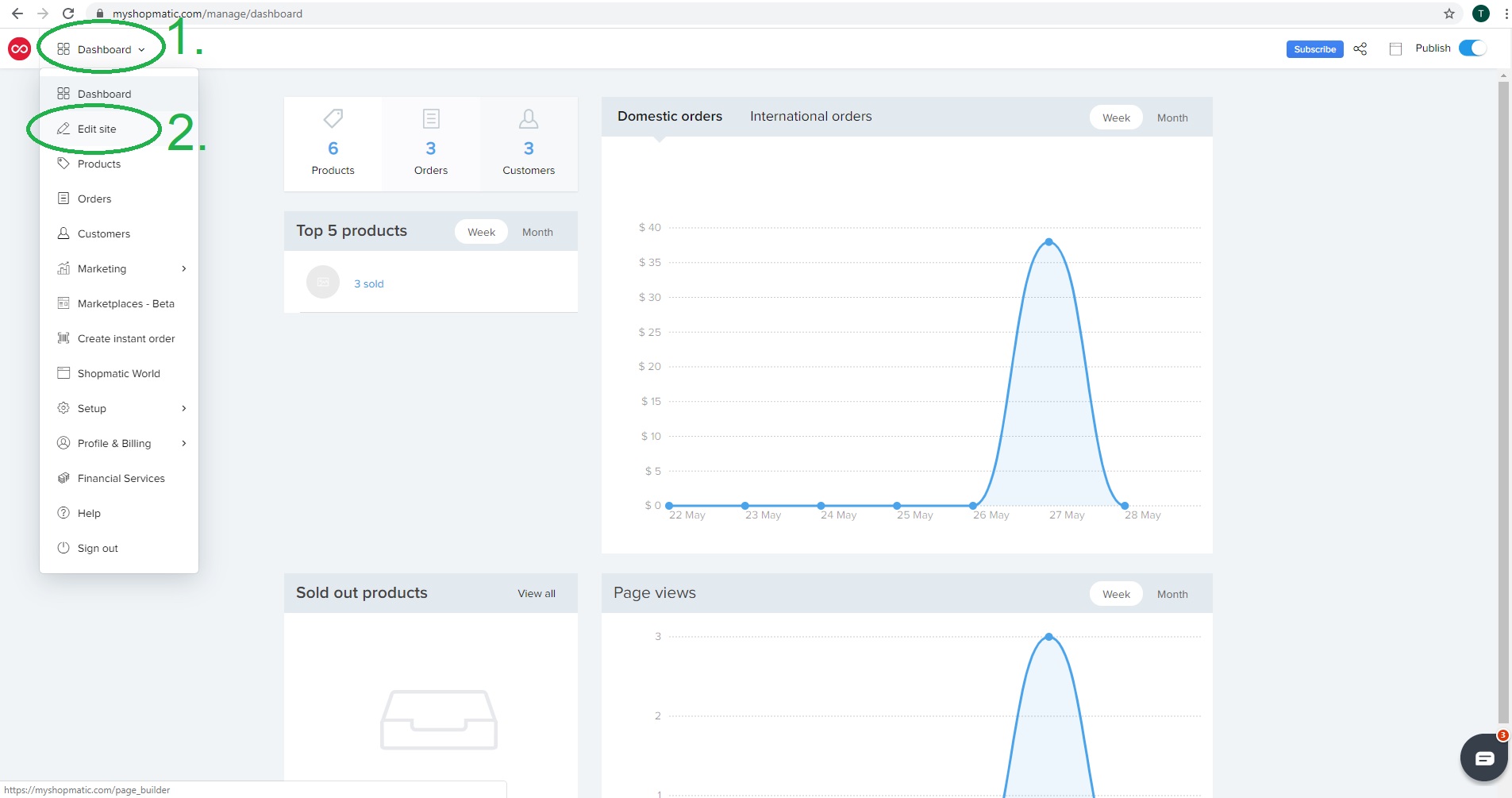This screenshot has width=1512, height=798.
Task: Open the chat support bubble
Action: (1483, 758)
